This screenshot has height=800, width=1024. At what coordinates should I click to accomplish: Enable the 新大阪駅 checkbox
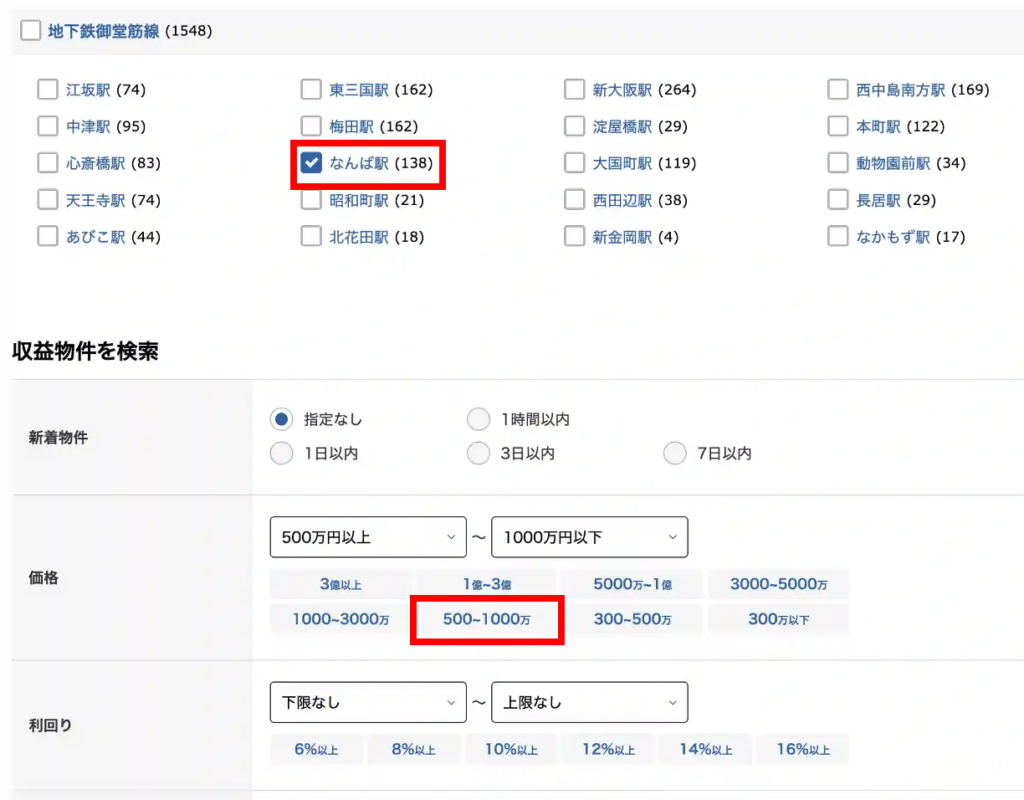pyautogui.click(x=574, y=90)
